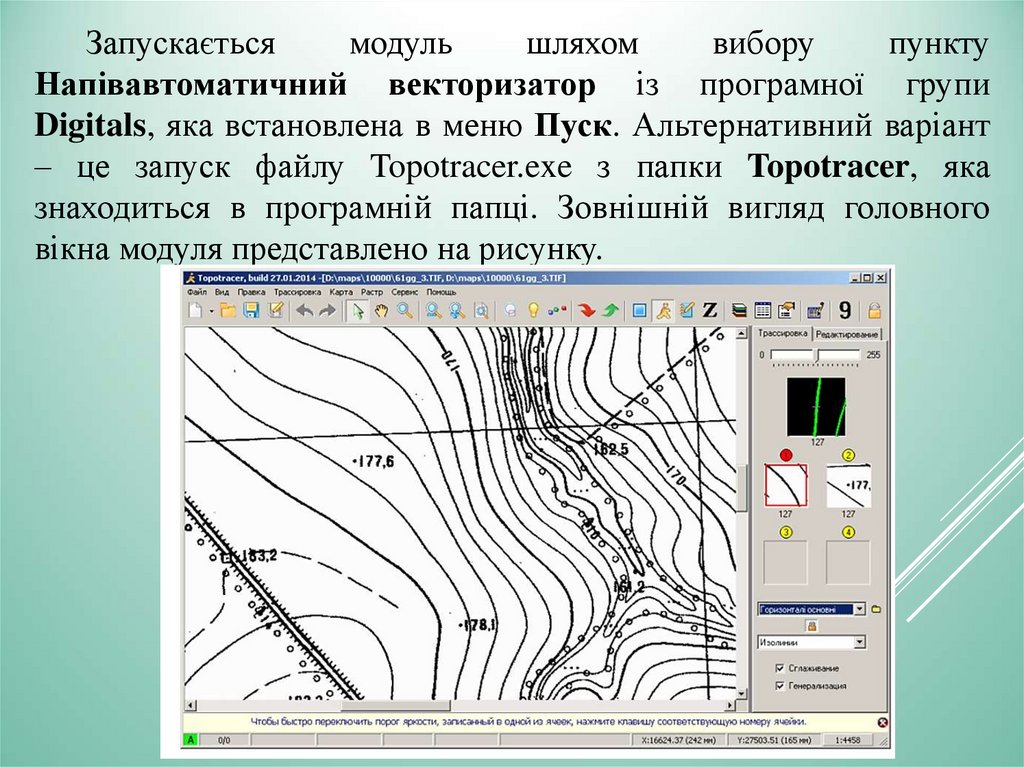Click the Open folder toolbar icon
The width and height of the screenshot is (1024, 767).
[228, 311]
